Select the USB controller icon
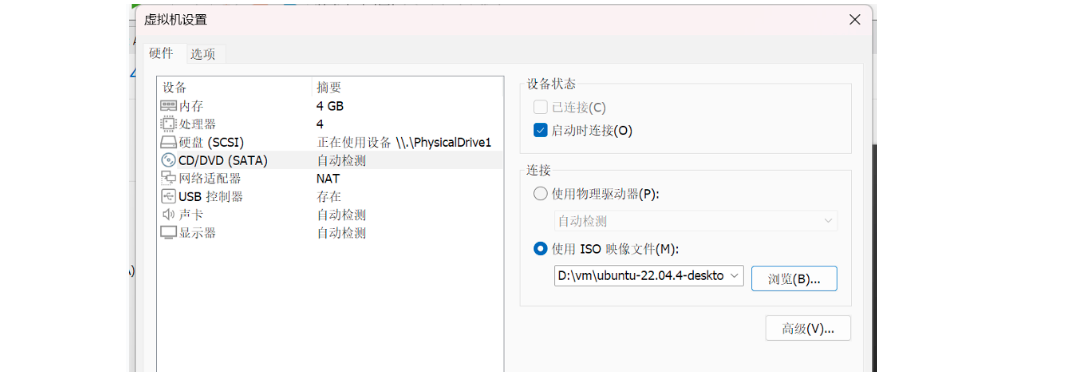Image resolution: width=1074 pixels, height=374 pixels. tap(168, 197)
